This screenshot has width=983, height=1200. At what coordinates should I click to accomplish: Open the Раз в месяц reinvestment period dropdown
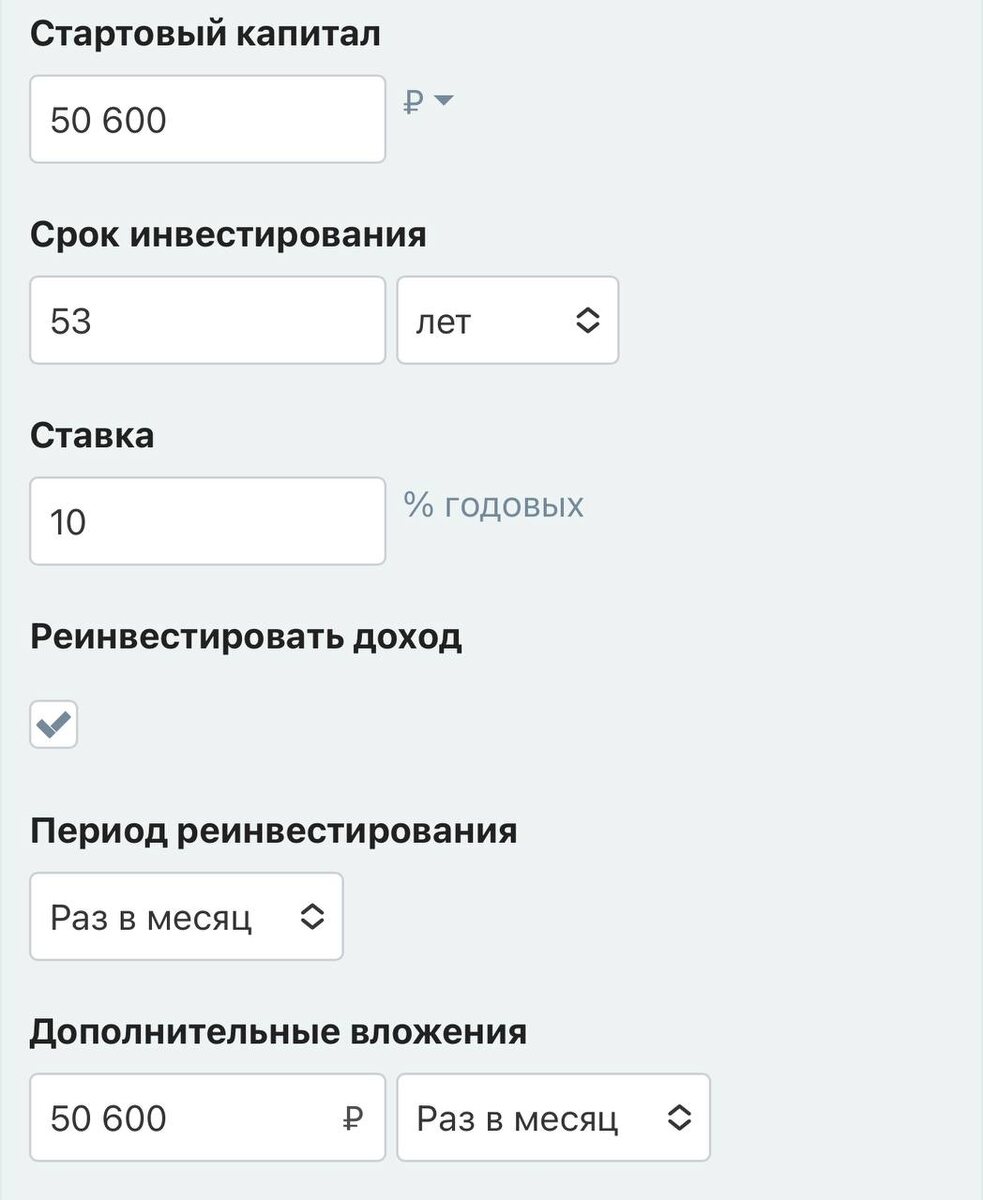(x=186, y=916)
